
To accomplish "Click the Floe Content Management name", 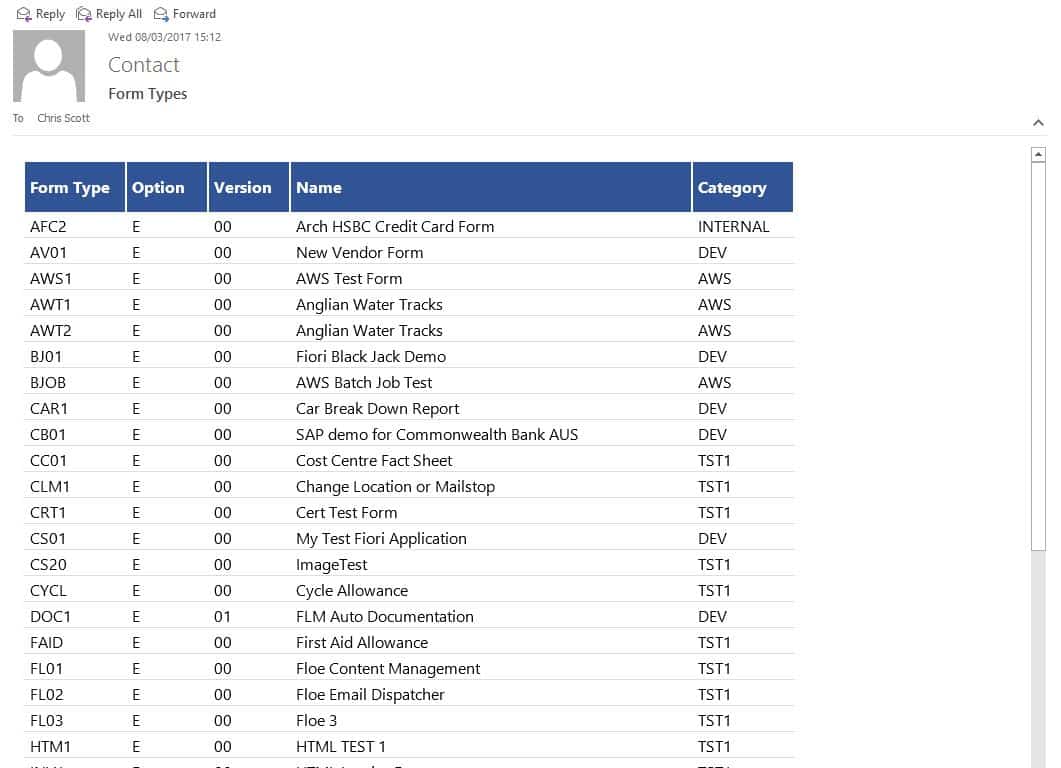I will pyautogui.click(x=388, y=669).
